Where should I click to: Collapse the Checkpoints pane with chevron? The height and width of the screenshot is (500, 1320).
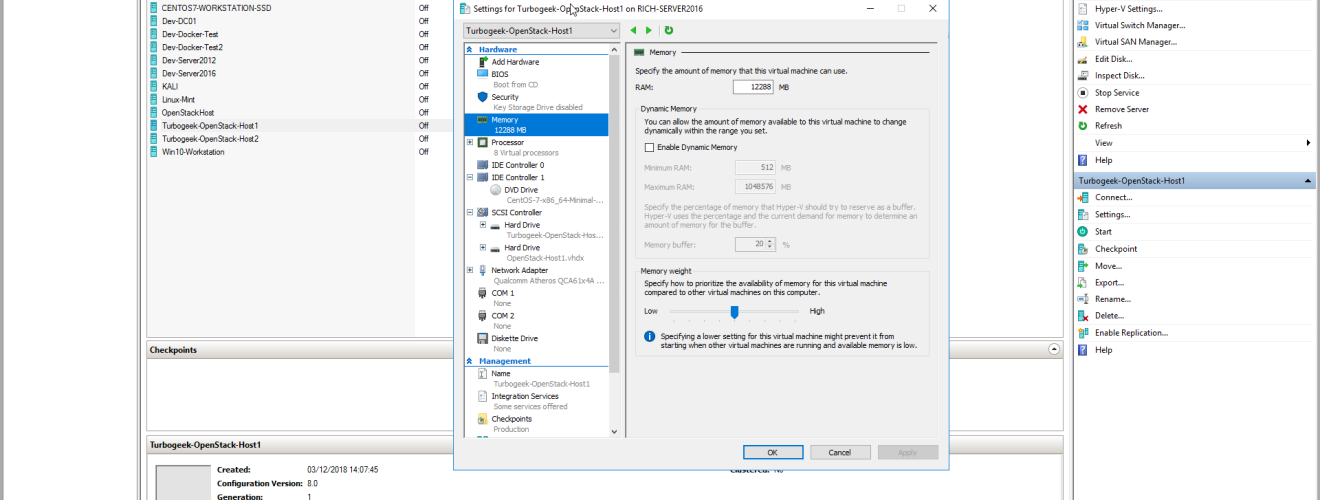[x=1054, y=350]
